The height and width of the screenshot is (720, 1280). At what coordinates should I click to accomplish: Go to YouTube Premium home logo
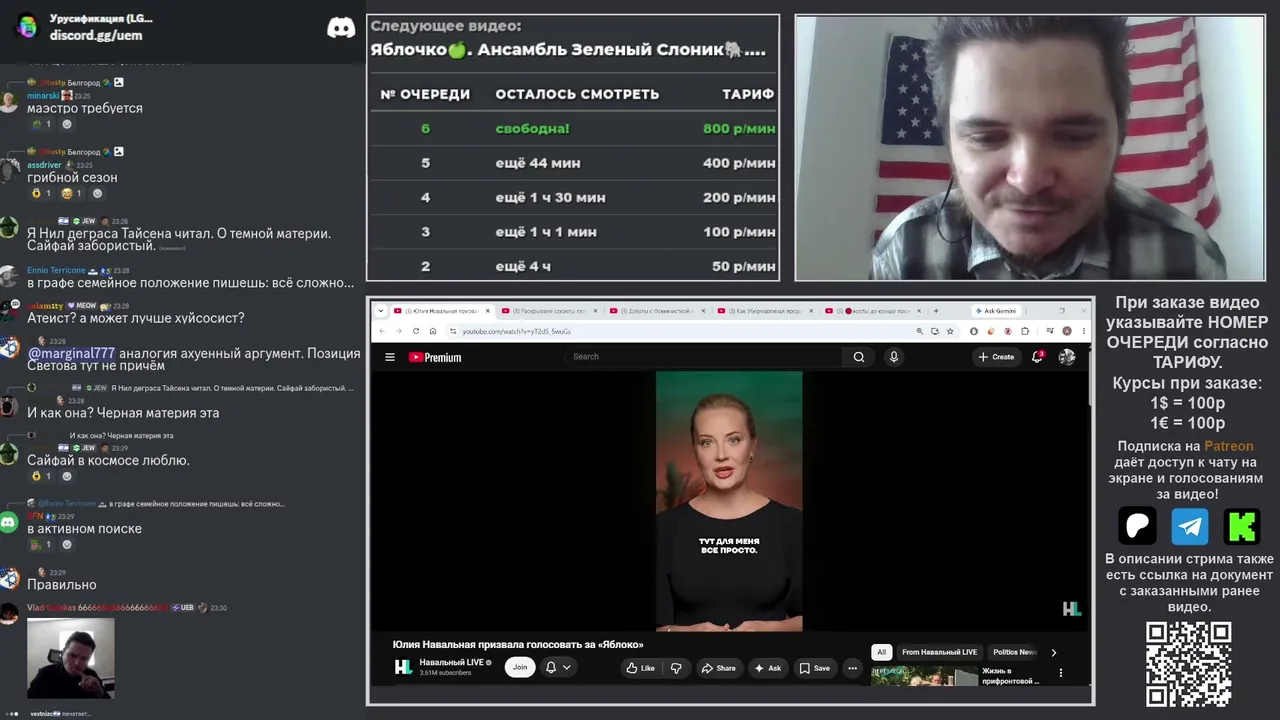click(435, 357)
